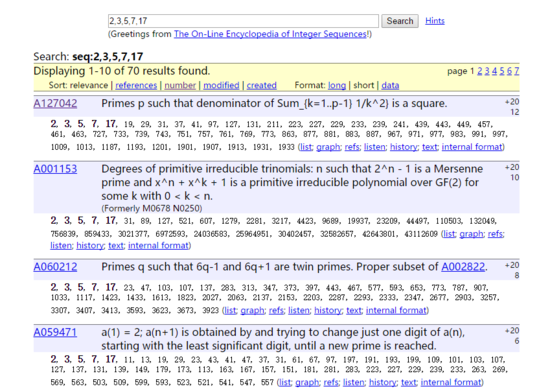550x391 pixels.
Task: Open sequence A060212
Action: pyautogui.click(x=55, y=267)
